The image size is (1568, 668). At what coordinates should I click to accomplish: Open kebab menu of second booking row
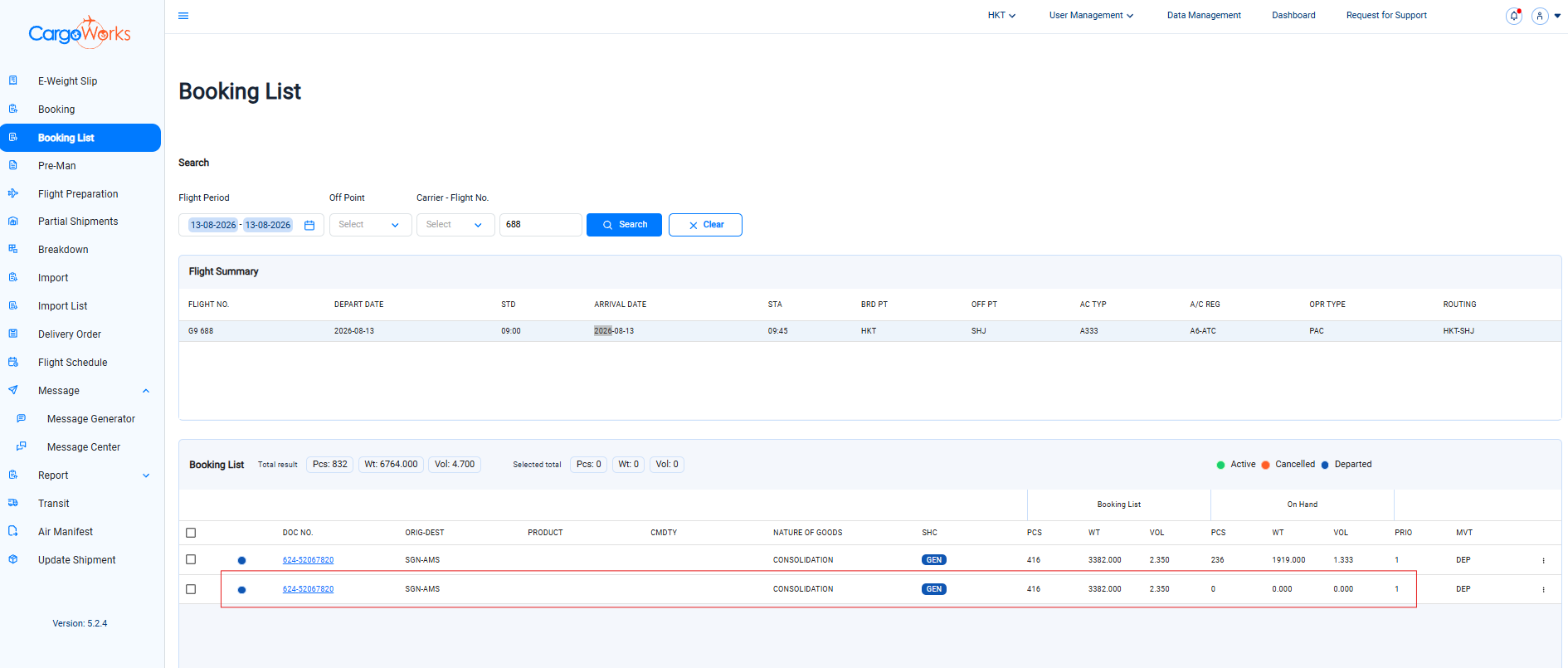pyautogui.click(x=1543, y=589)
